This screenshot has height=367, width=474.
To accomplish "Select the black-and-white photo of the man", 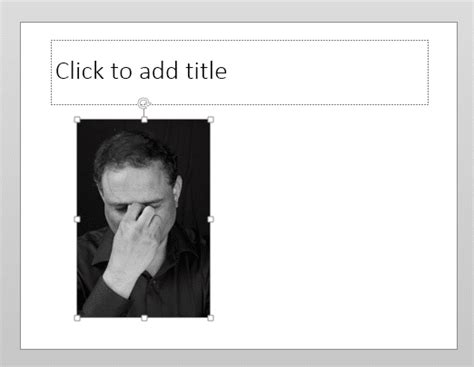I will click(x=144, y=218).
